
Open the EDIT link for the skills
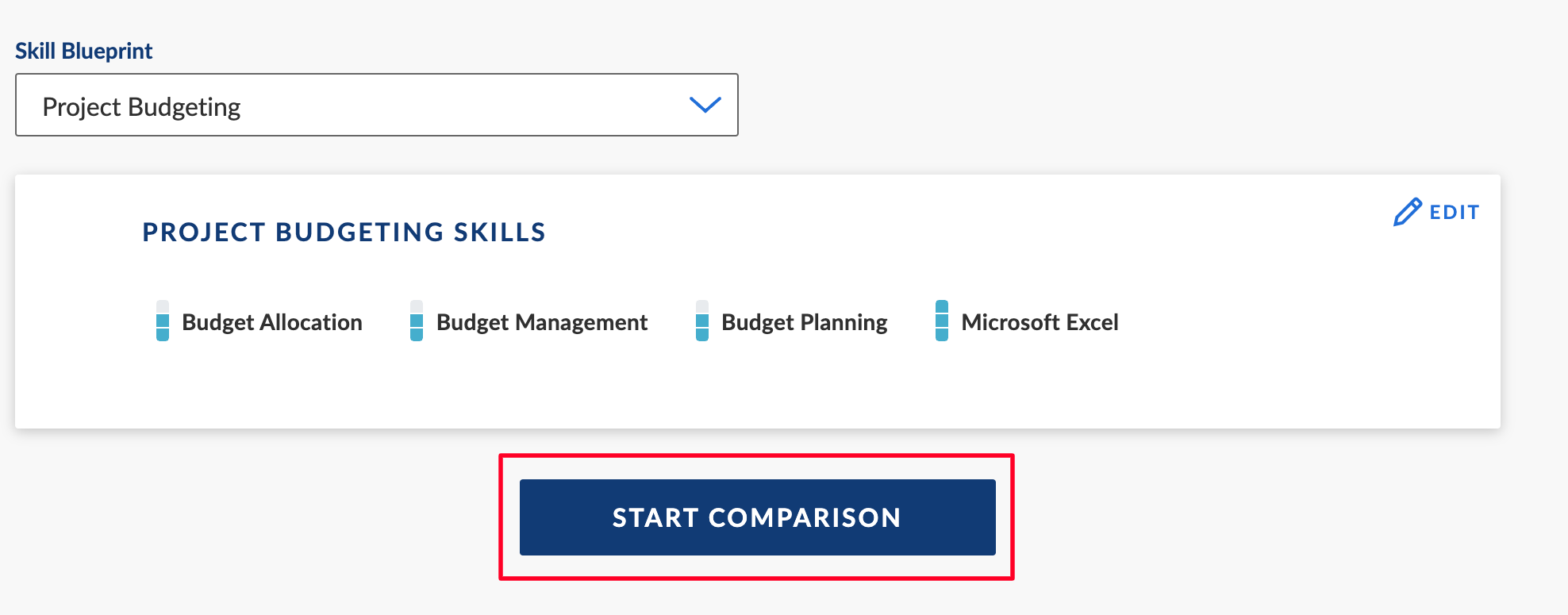pyautogui.click(x=1437, y=212)
